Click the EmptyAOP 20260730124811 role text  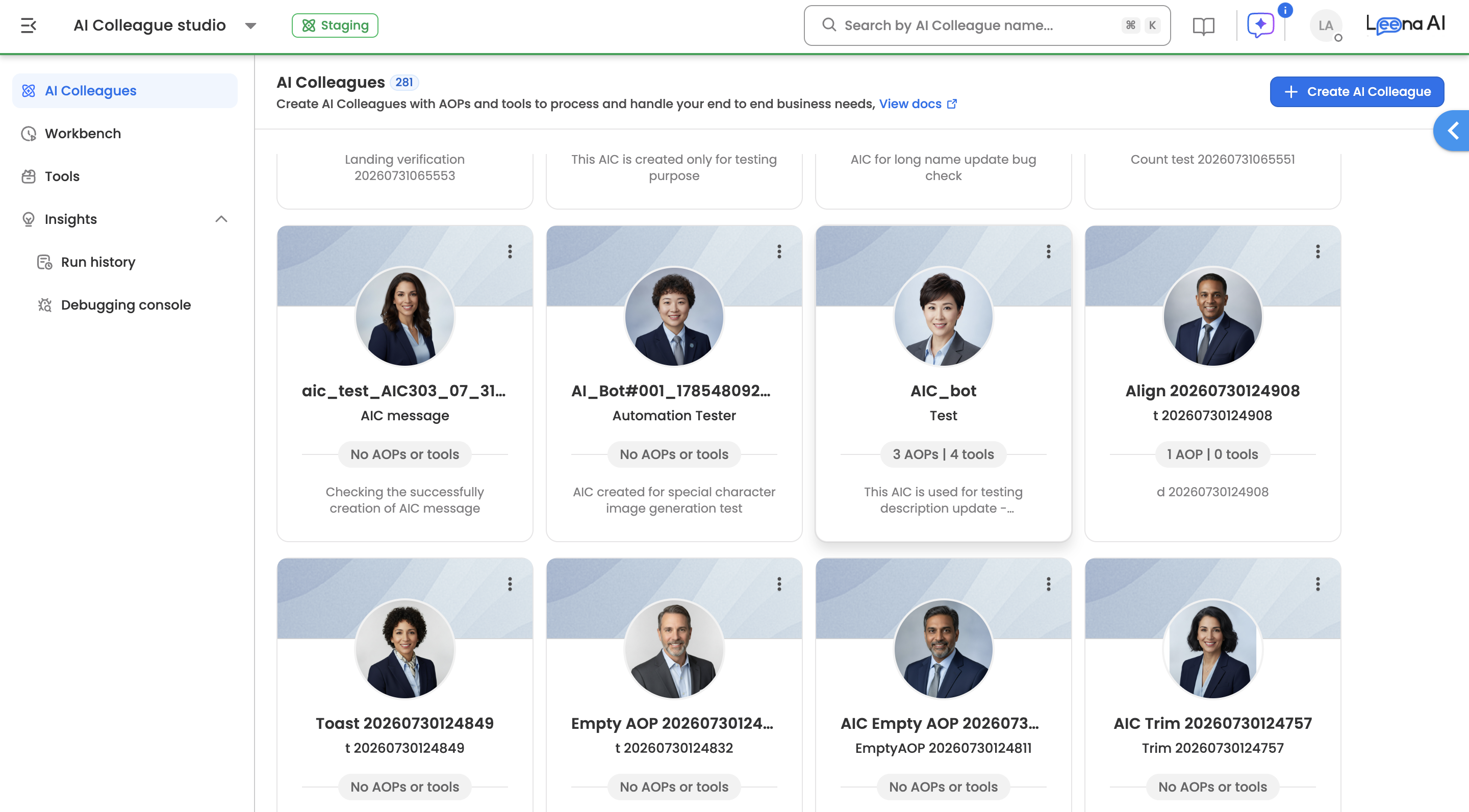click(x=943, y=748)
